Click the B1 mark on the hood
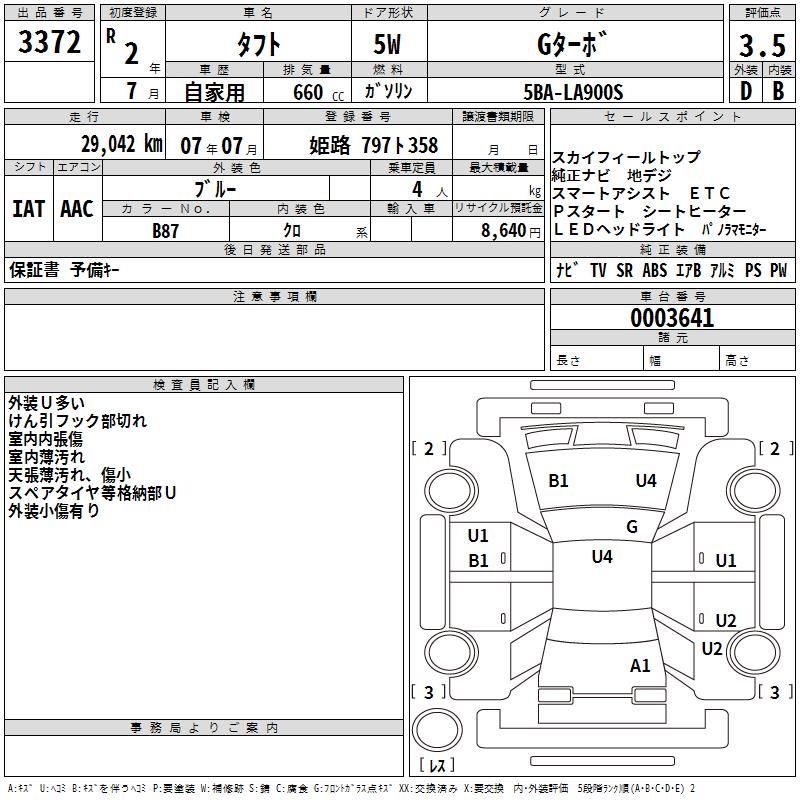 pyautogui.click(x=558, y=481)
